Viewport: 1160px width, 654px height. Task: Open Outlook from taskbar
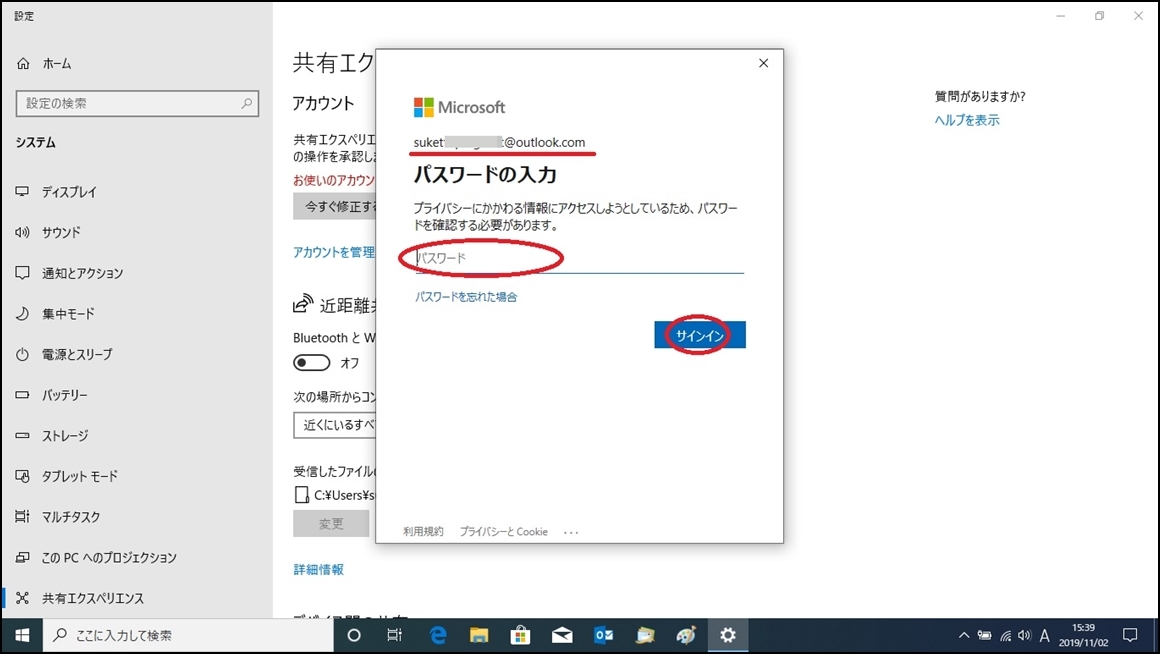coord(604,636)
